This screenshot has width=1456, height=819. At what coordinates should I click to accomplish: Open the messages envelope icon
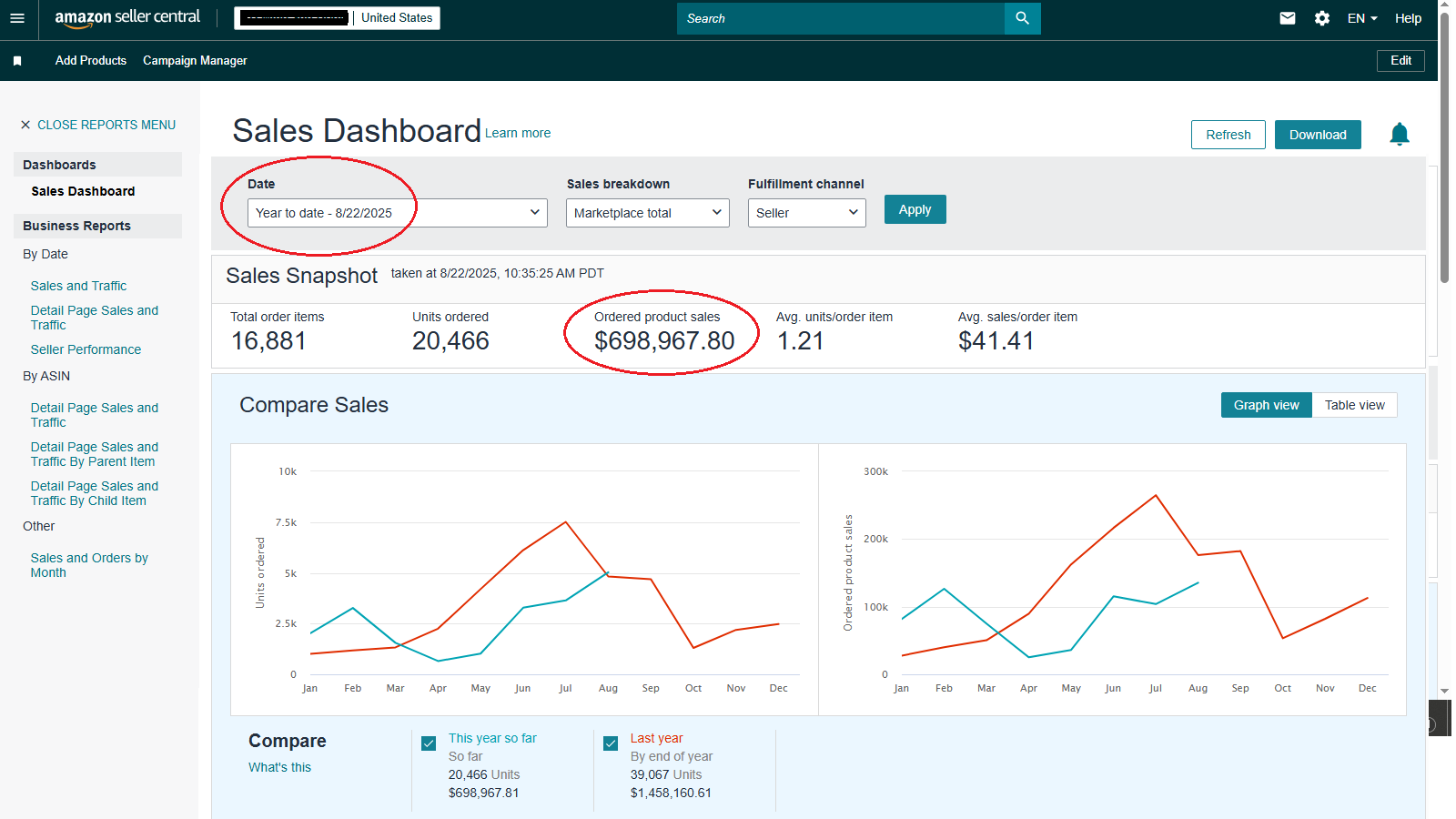[1287, 18]
